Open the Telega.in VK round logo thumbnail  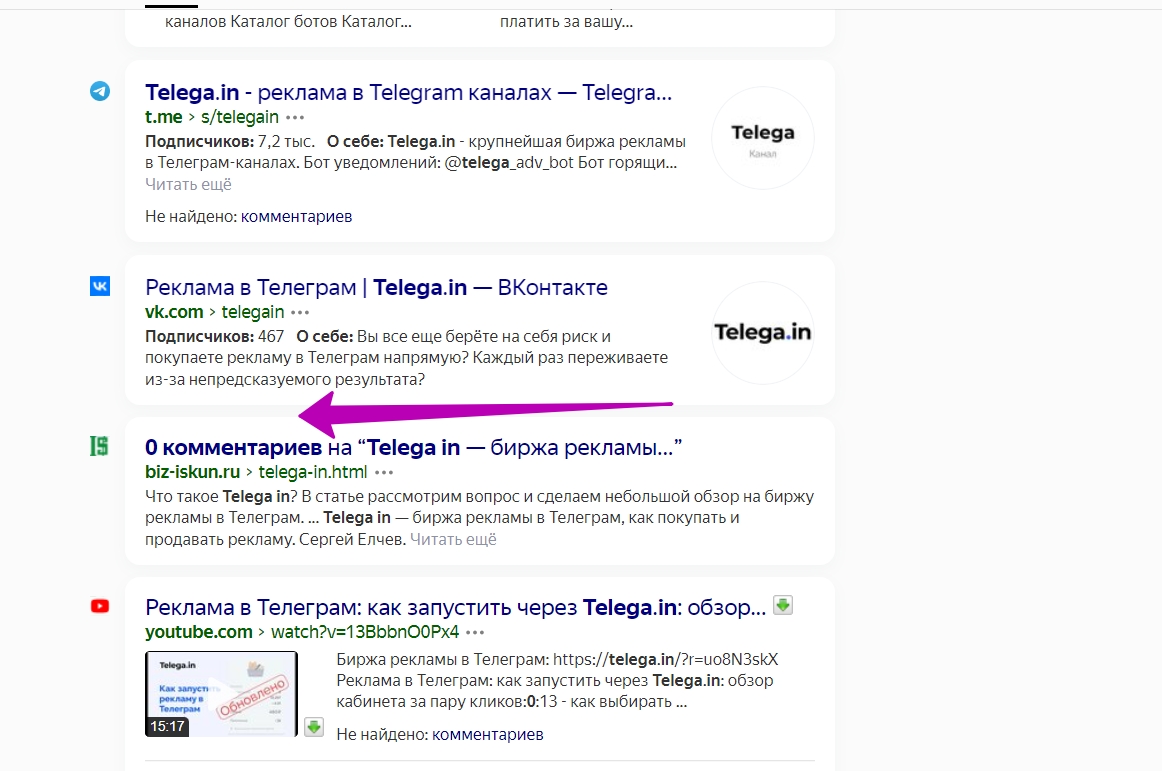click(763, 333)
